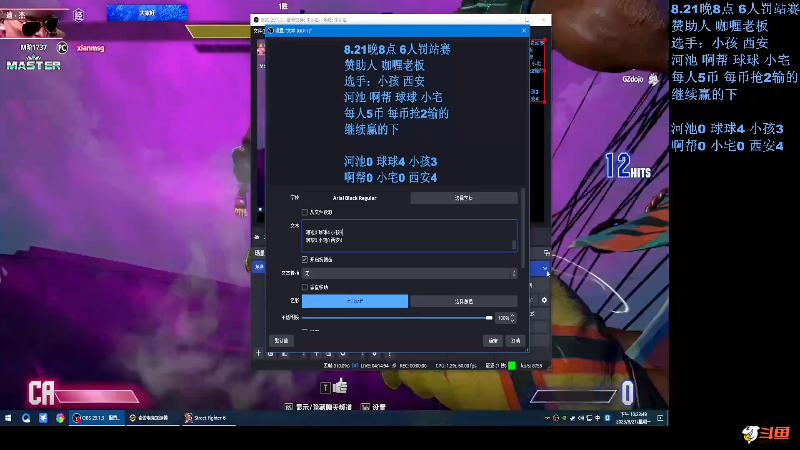Click the 8.21晚8点 preview text in dialog
Screen dimensions: 800x450
pyautogui.click(x=397, y=49)
